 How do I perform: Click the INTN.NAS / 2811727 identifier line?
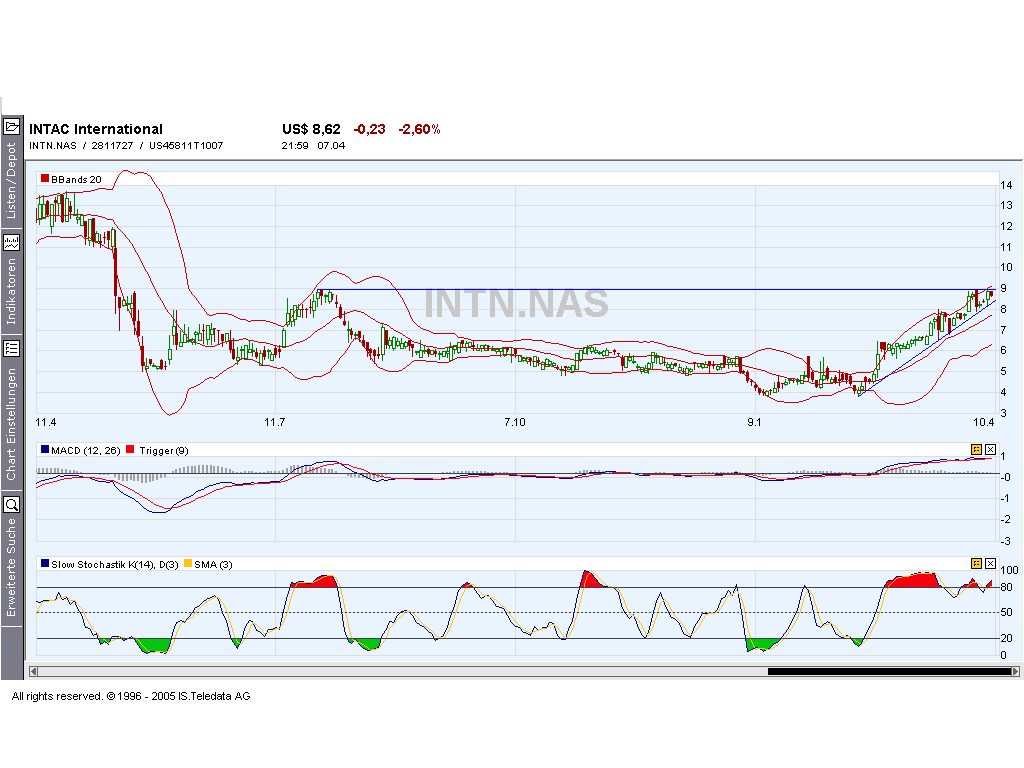(x=126, y=146)
